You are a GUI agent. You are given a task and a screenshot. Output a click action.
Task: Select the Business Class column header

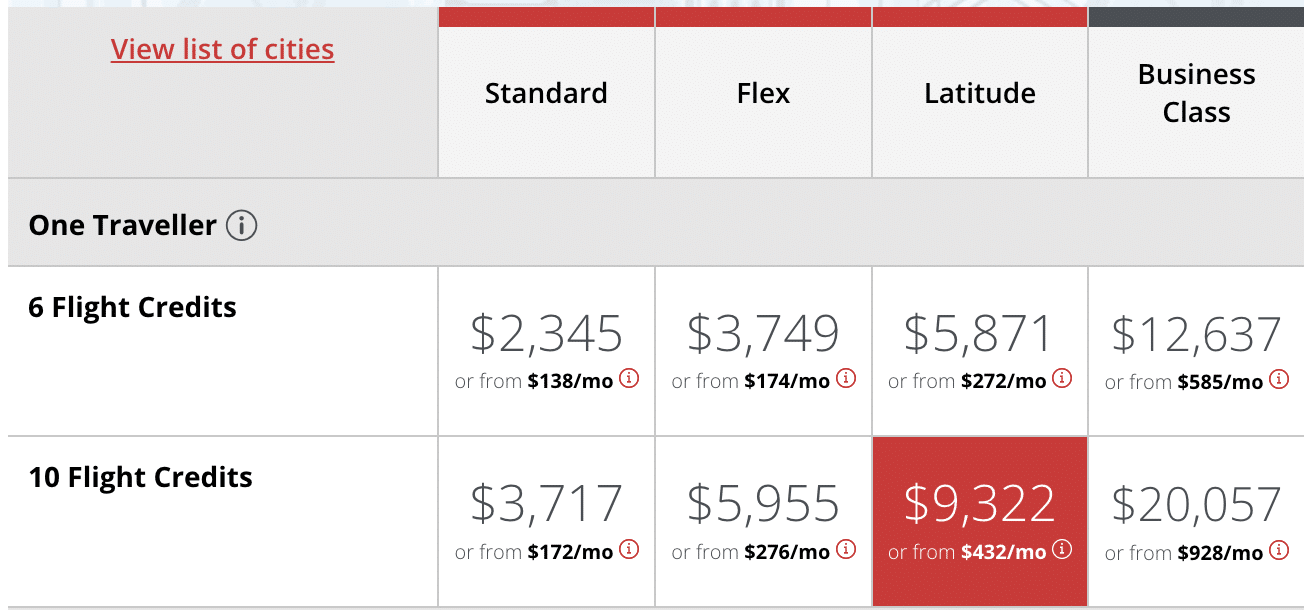(1196, 93)
